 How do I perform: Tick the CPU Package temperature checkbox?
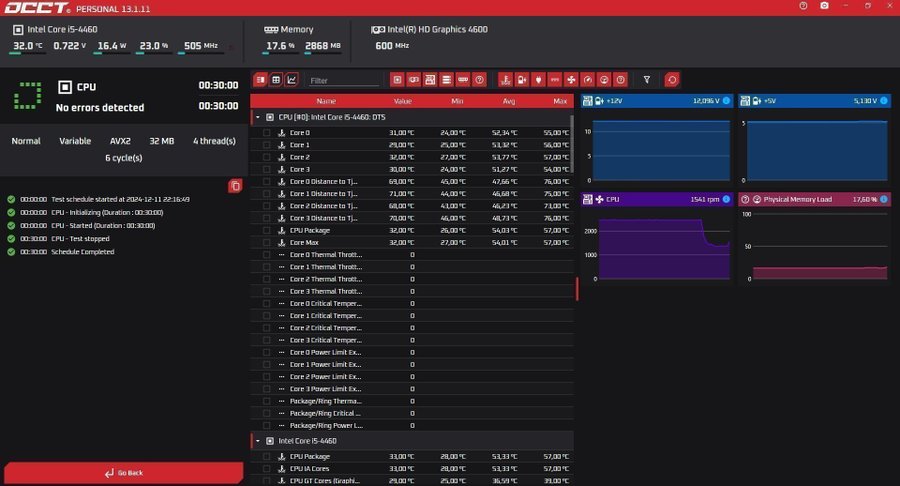click(x=267, y=230)
